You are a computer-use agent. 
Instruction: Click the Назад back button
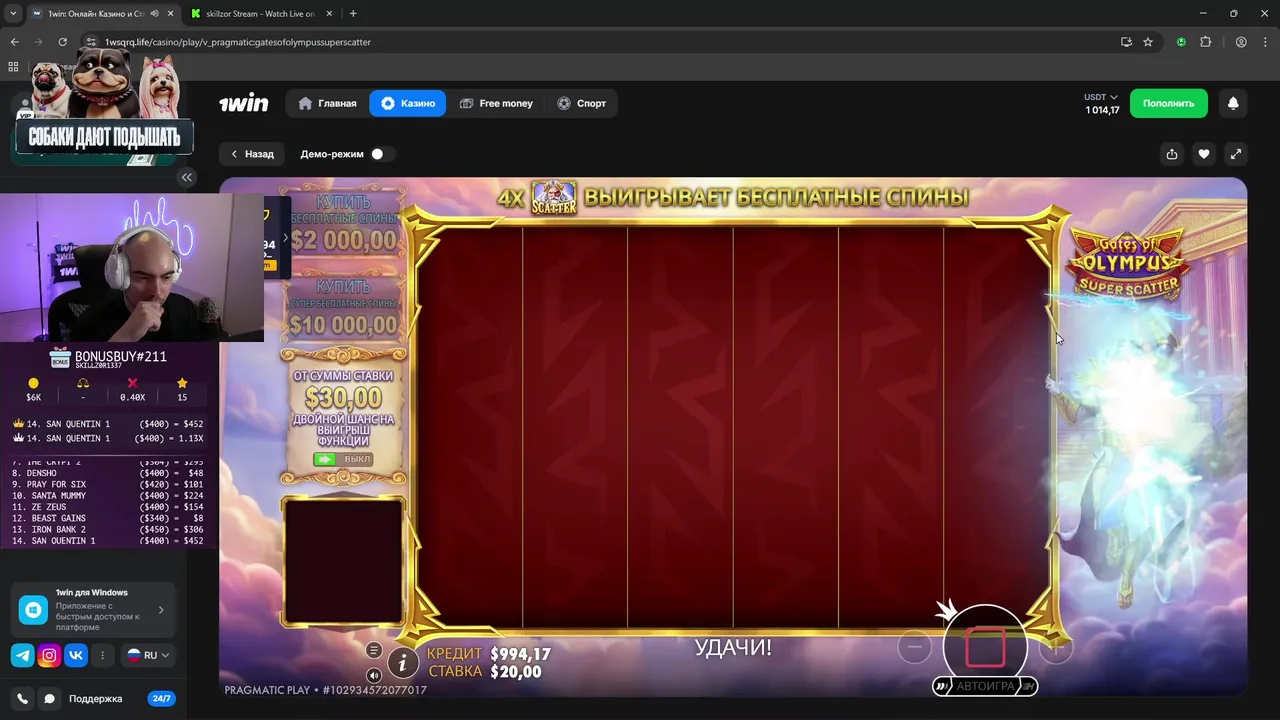(x=252, y=154)
